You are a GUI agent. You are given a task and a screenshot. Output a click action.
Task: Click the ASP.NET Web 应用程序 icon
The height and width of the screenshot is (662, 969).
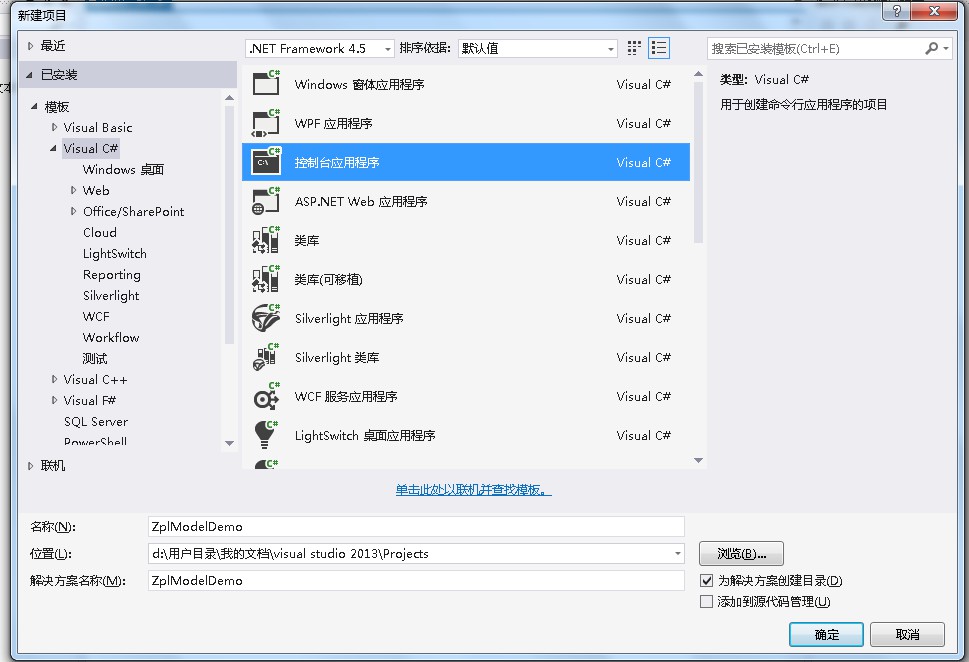pyautogui.click(x=266, y=201)
